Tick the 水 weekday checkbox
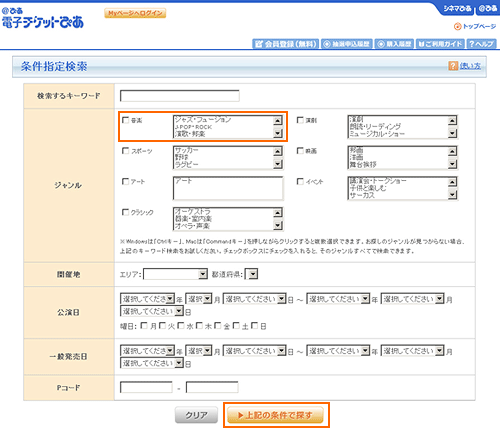500x428 pixels. coord(181,325)
